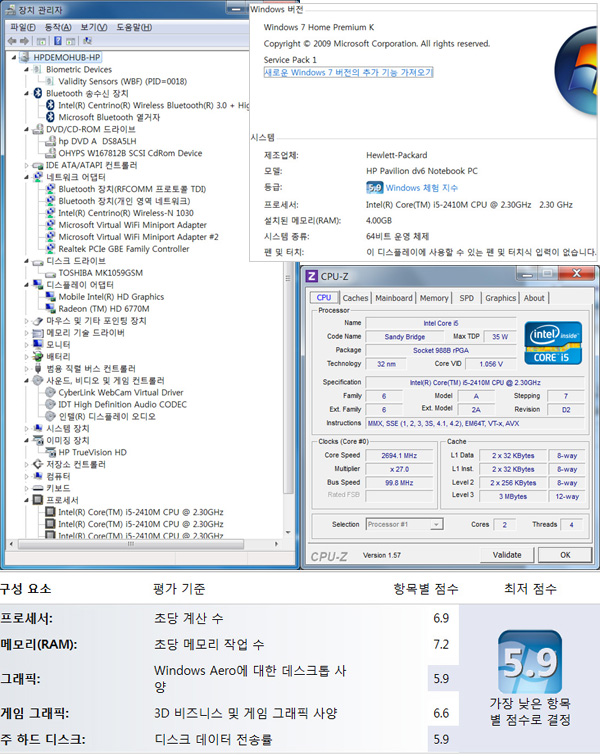The height and width of the screenshot is (756, 600).
Task: Open the 동작(A) menu
Action: tap(58, 27)
